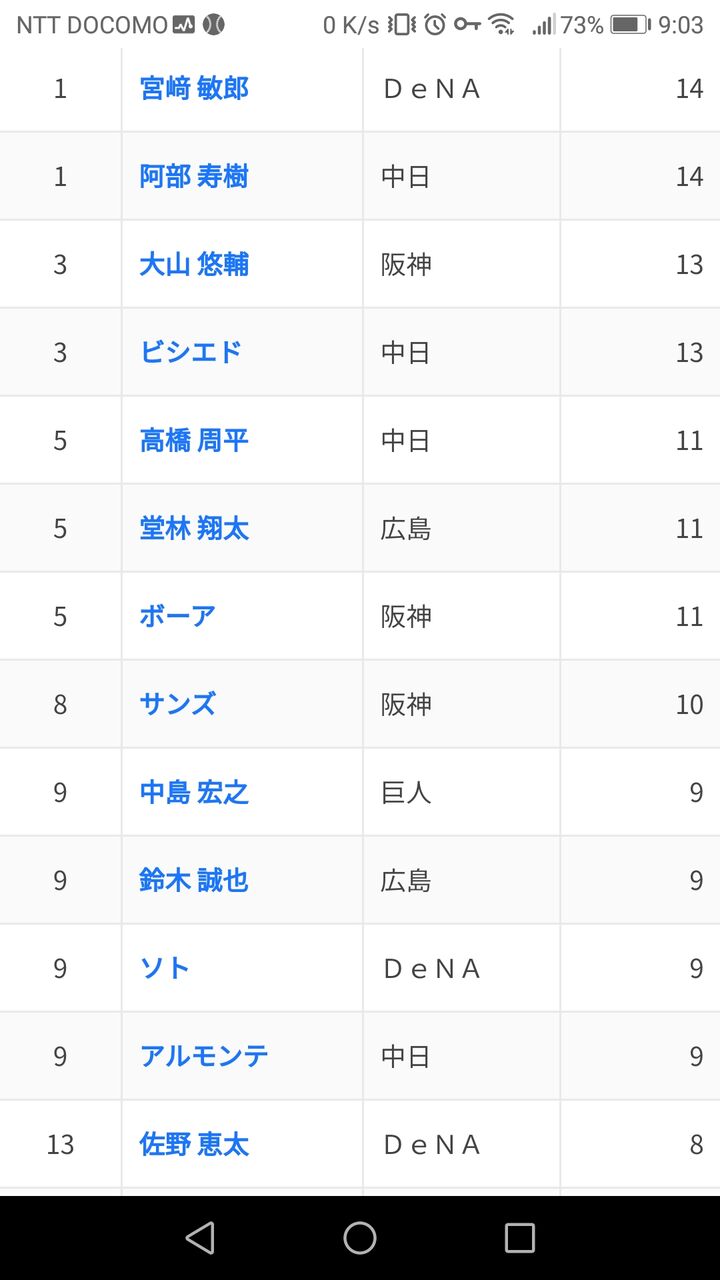Select the ビシエド player link

click(x=191, y=352)
